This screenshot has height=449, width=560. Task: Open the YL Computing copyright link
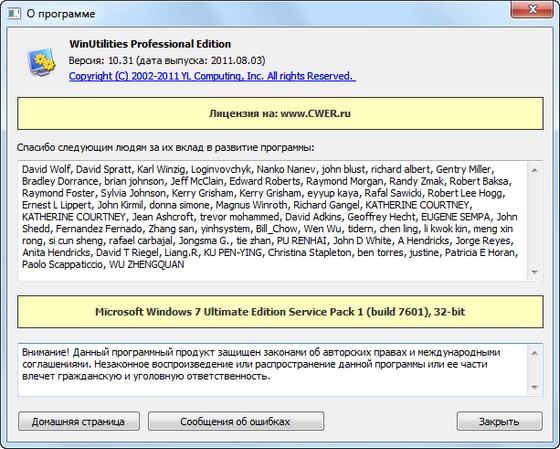pos(212,76)
